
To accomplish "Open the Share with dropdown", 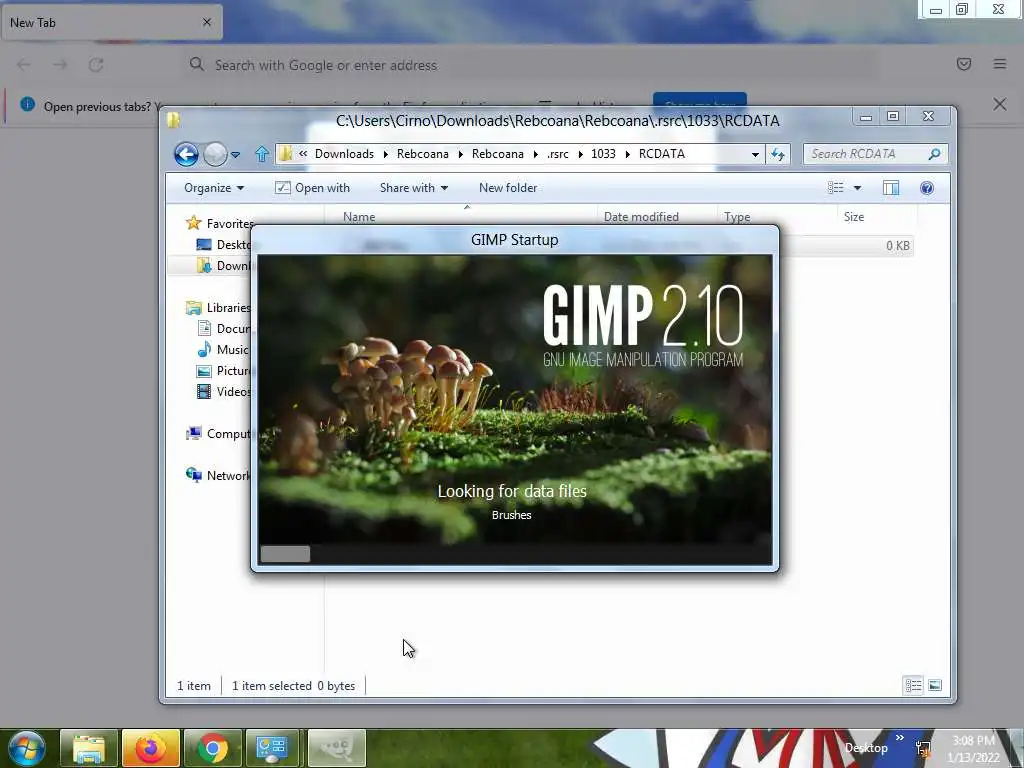I will pyautogui.click(x=413, y=188).
